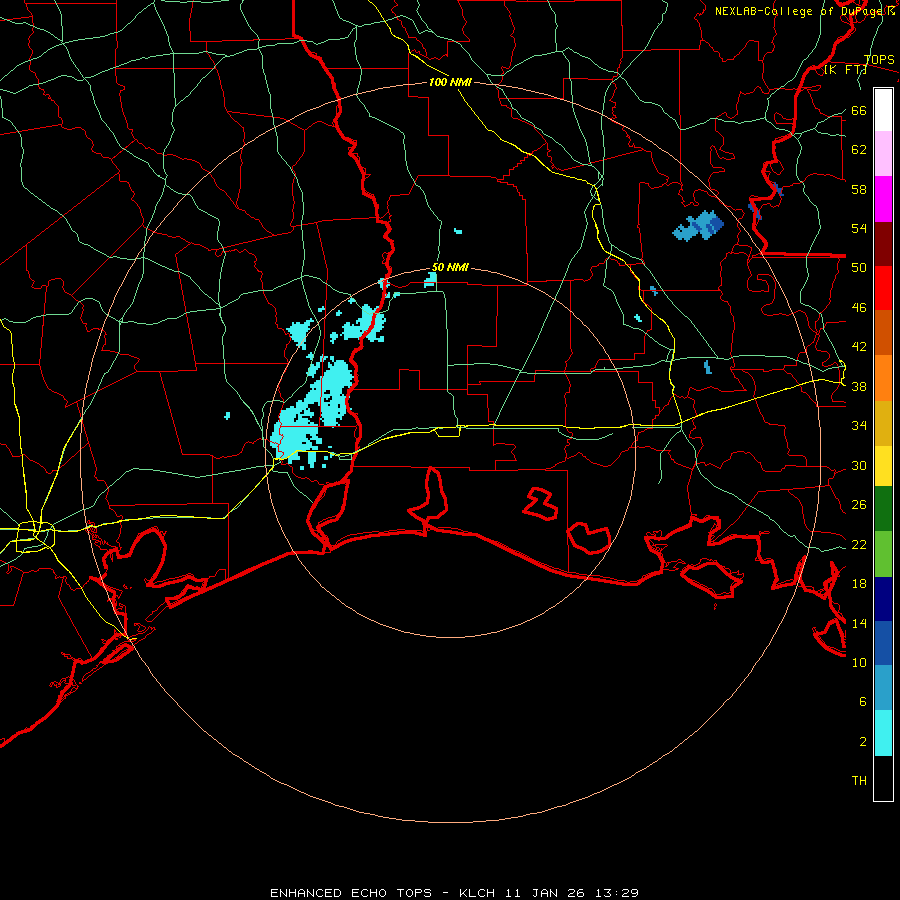Click the TOPS legend title
Viewport: 900px width, 900px height.
tap(879, 60)
